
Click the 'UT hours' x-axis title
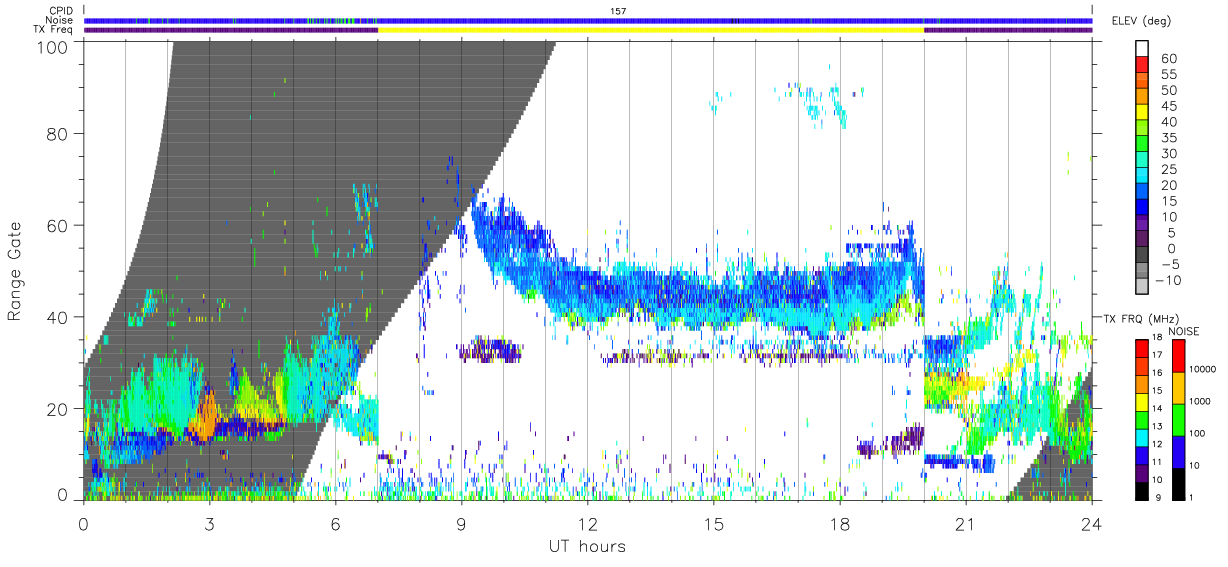[x=586, y=547]
